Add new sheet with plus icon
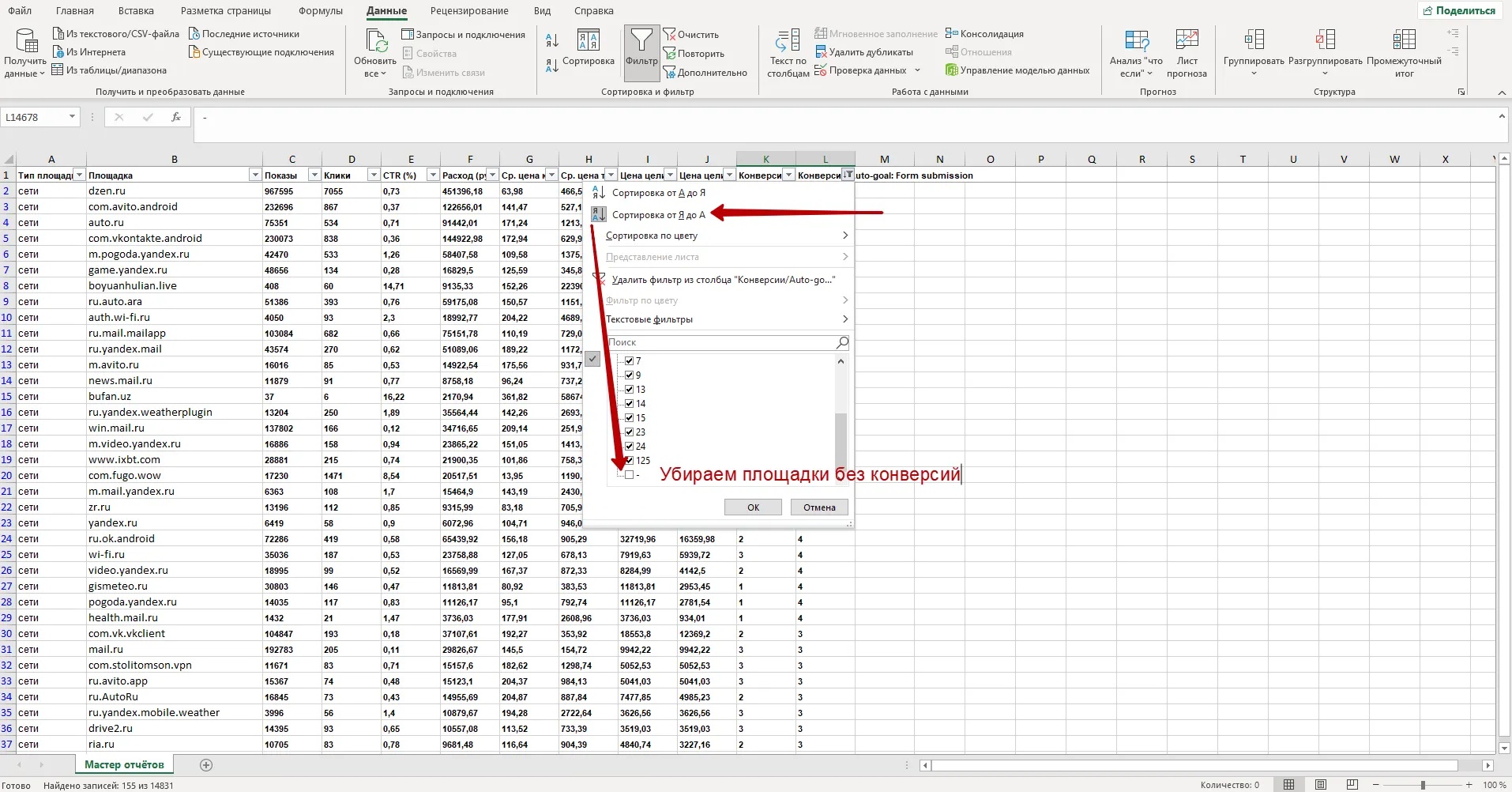 pos(206,764)
